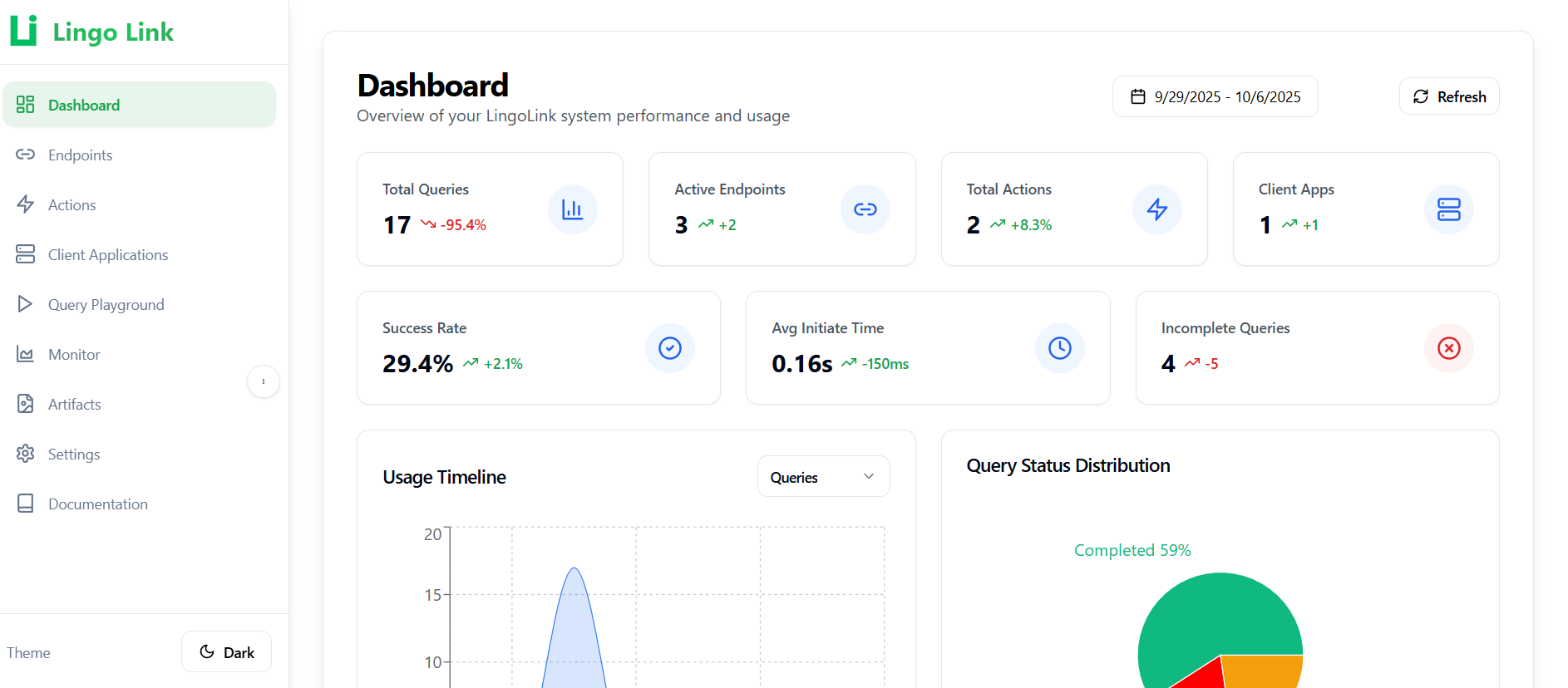Screen dimensions: 1568x688
Task: Click the Avg Initiate Time clock icon
Action: pos(1059,348)
